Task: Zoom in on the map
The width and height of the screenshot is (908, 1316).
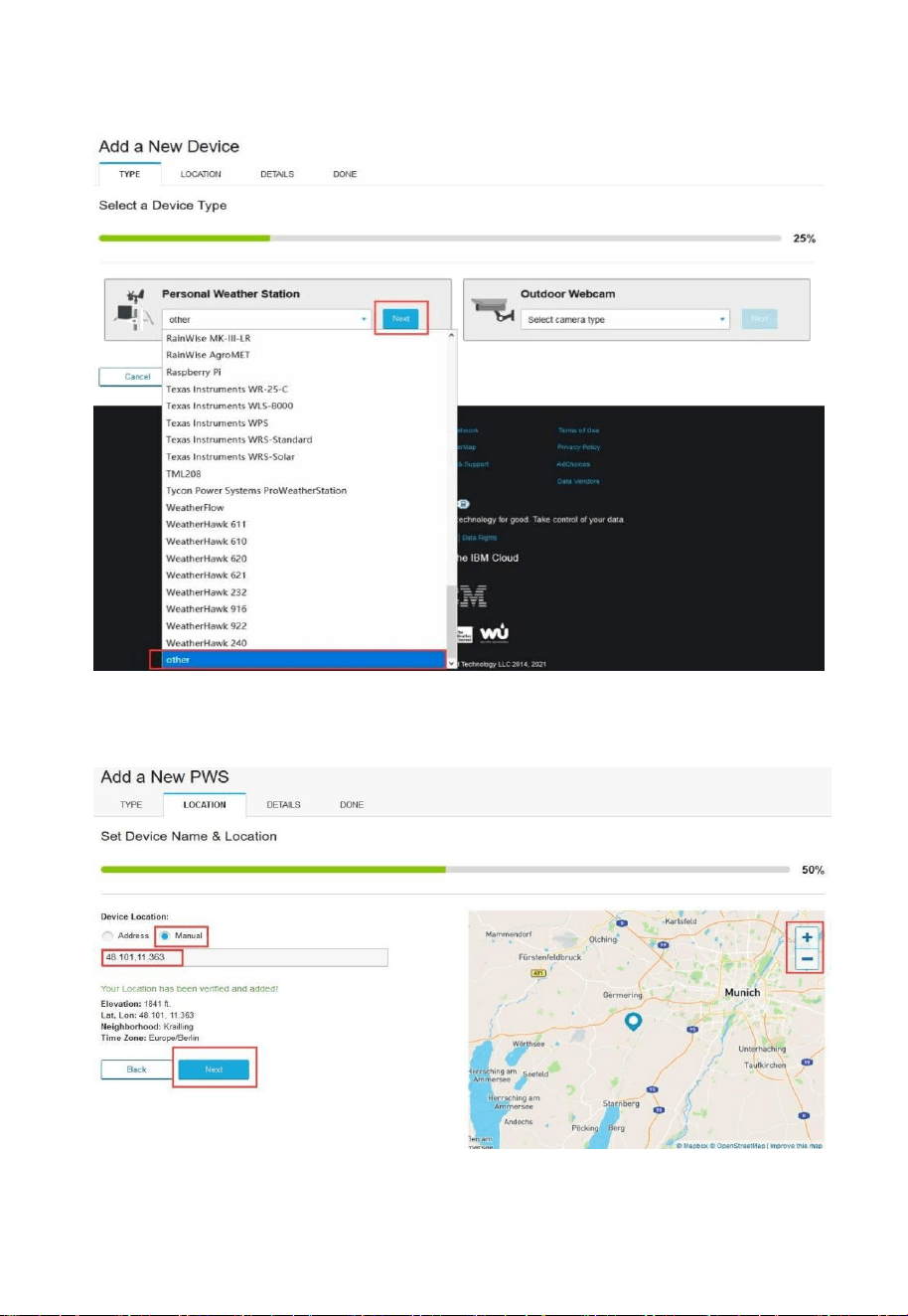Action: 807,937
